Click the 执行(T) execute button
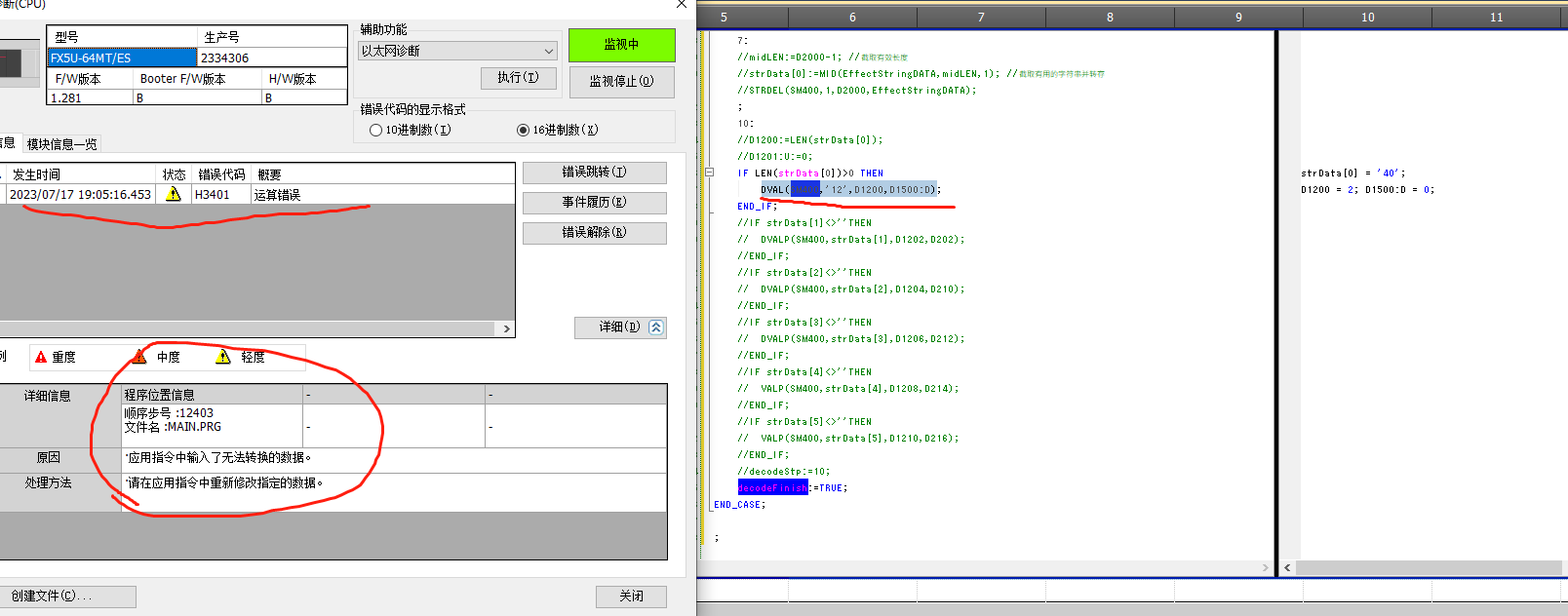 (x=518, y=78)
